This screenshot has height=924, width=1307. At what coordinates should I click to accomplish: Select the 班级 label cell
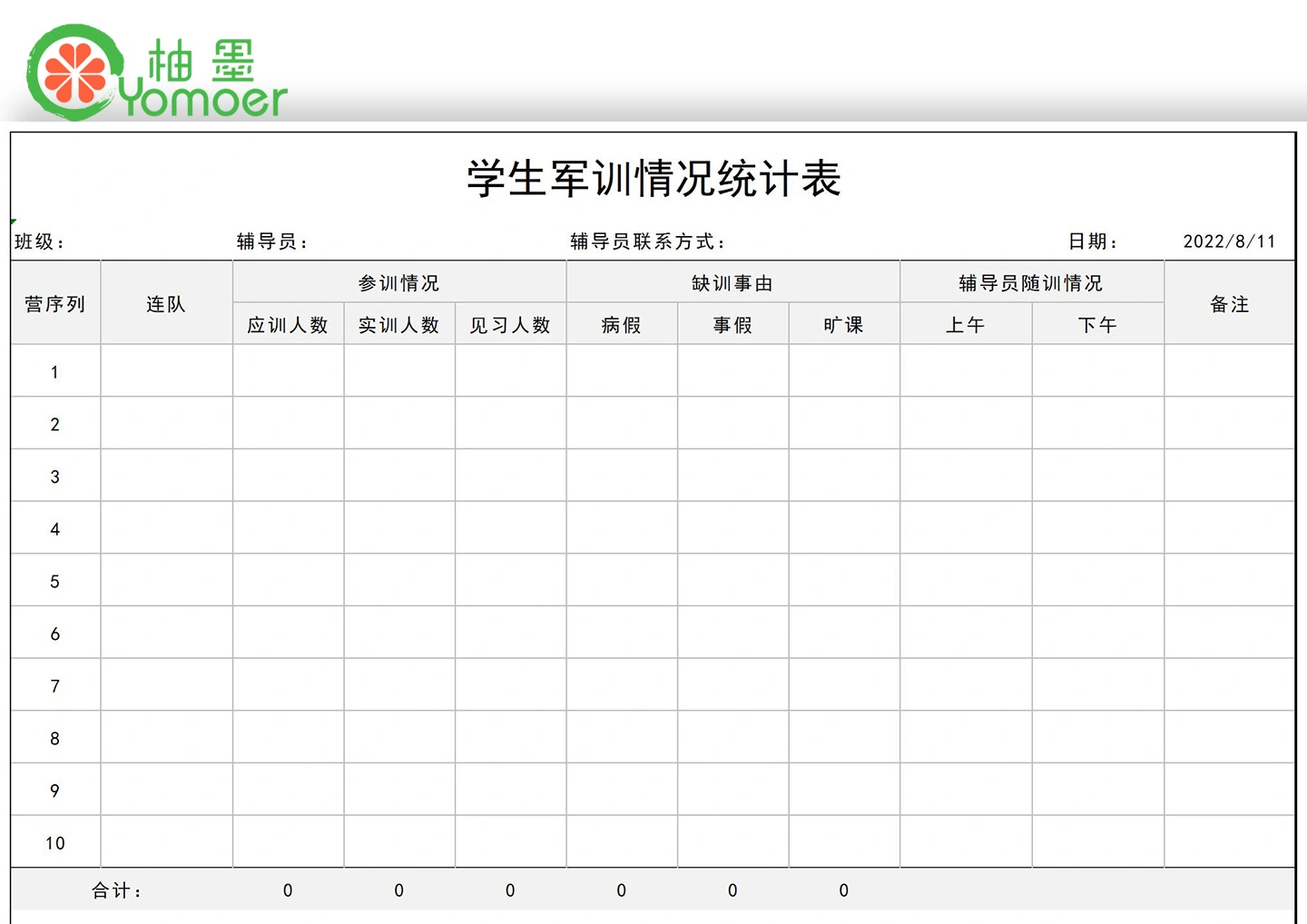click(x=40, y=241)
